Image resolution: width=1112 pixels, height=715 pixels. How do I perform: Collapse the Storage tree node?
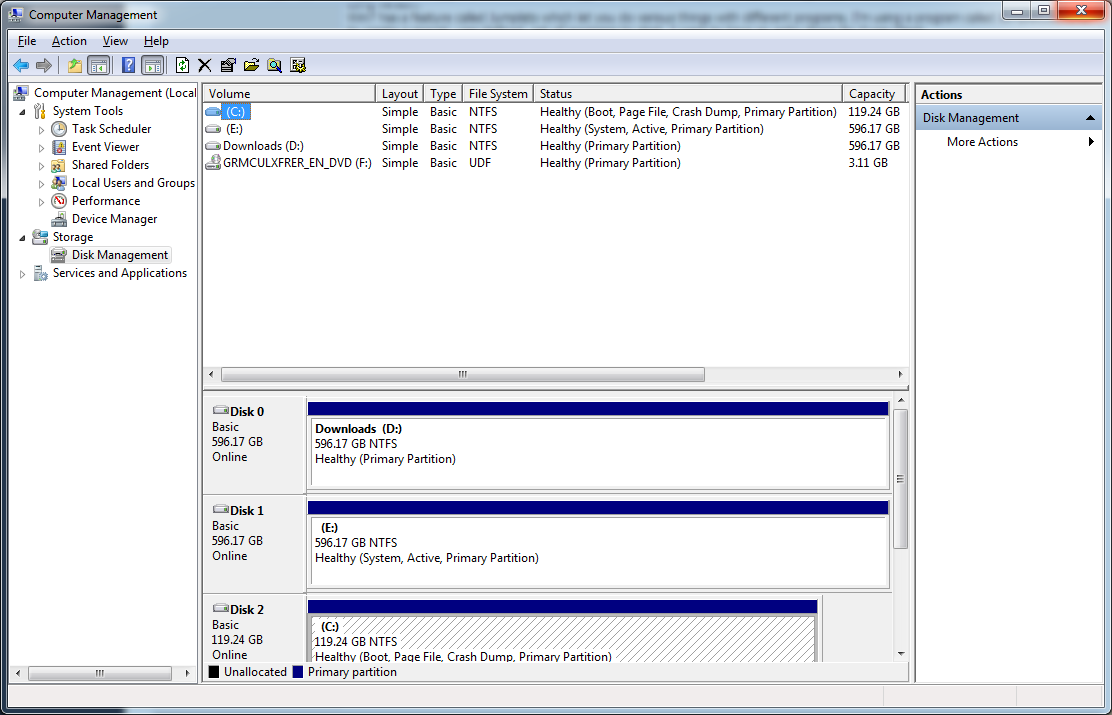[23, 237]
